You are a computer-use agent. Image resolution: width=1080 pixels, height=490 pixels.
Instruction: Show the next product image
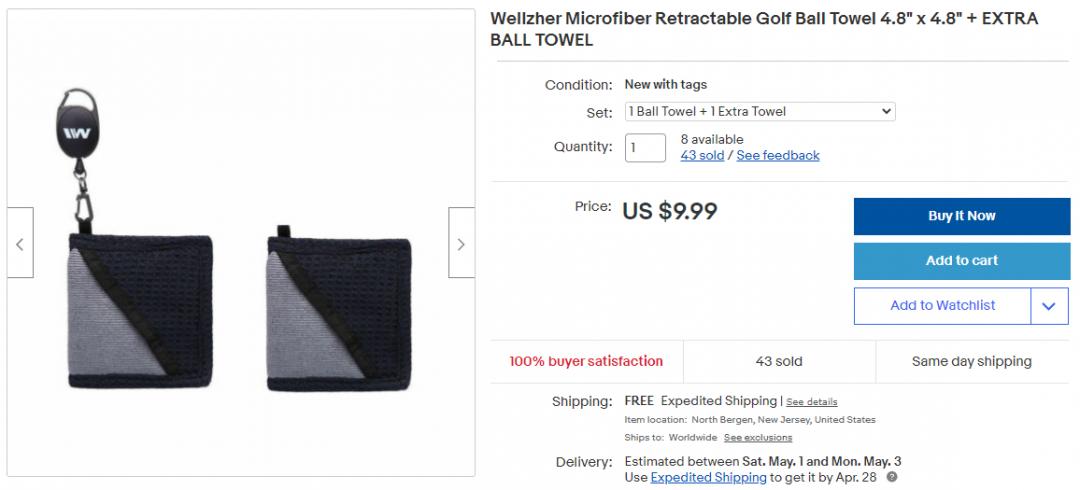[x=461, y=243]
